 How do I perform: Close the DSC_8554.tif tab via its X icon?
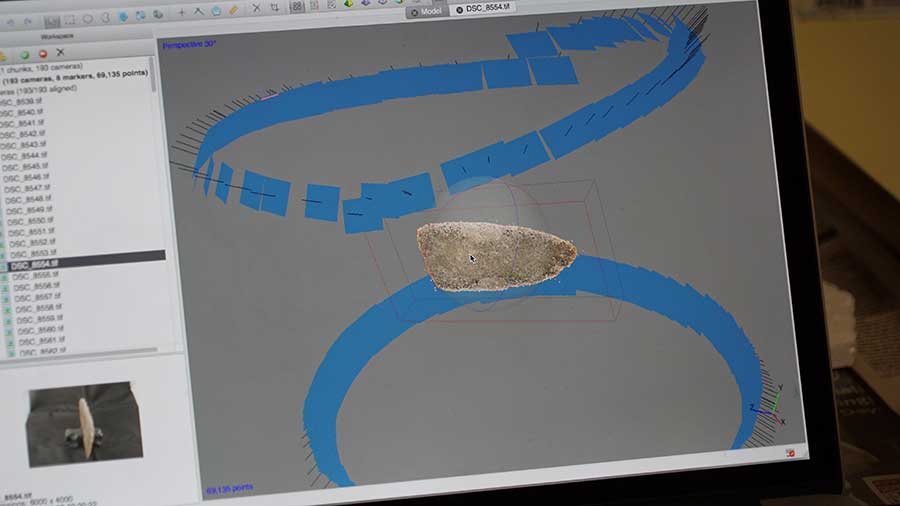tap(459, 10)
